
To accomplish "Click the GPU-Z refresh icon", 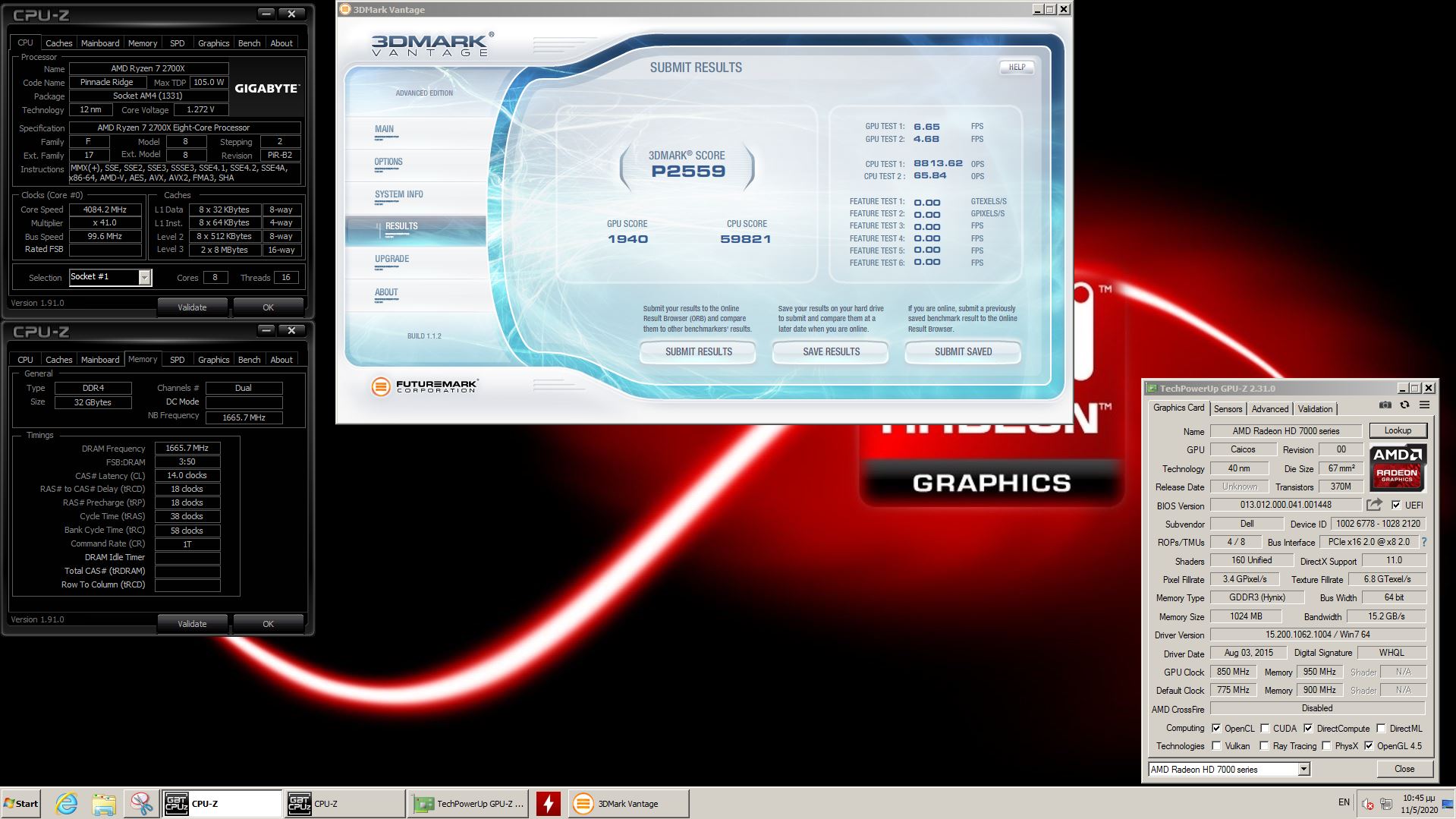I will point(1404,405).
